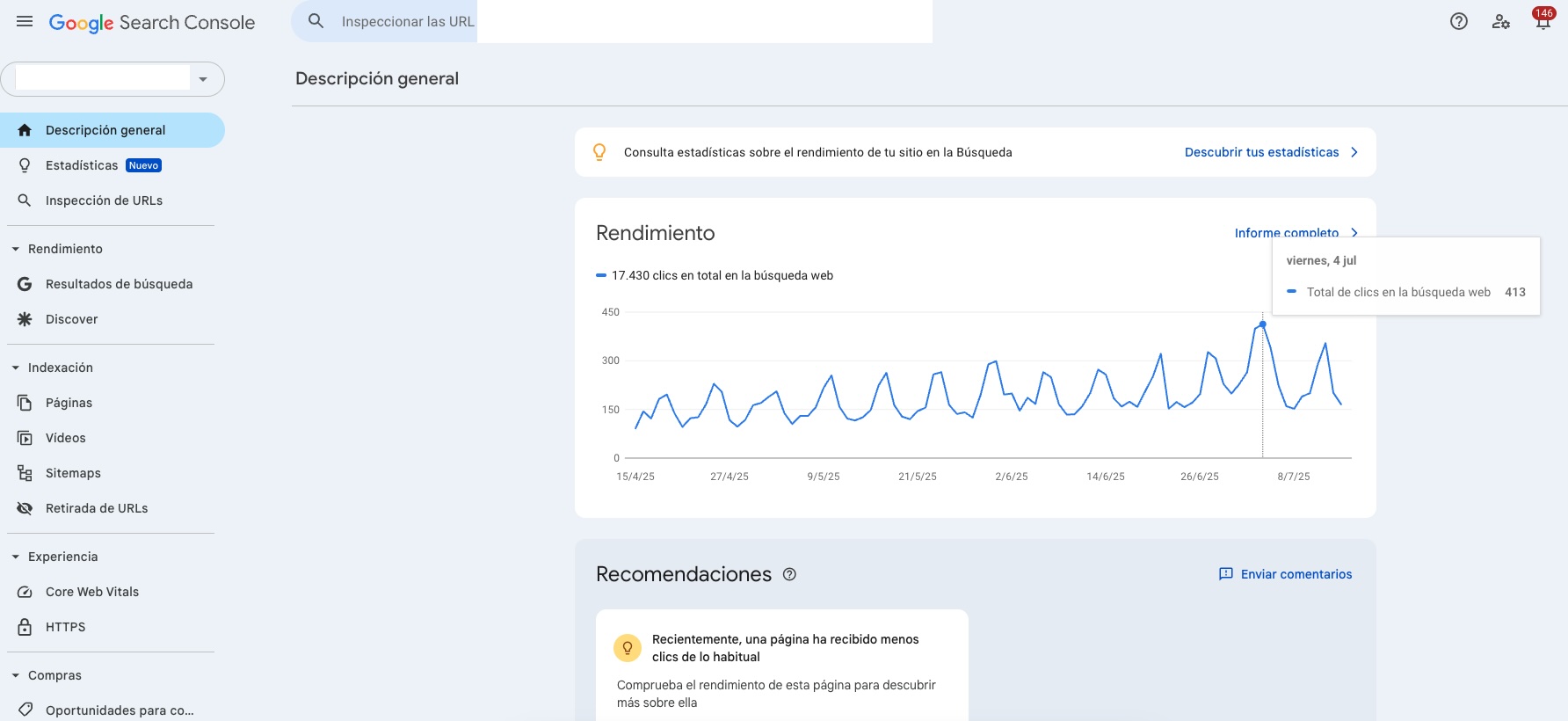Click the lightbulb icon beside Estadísticas
The height and width of the screenshot is (721, 1568).
pyautogui.click(x=25, y=165)
